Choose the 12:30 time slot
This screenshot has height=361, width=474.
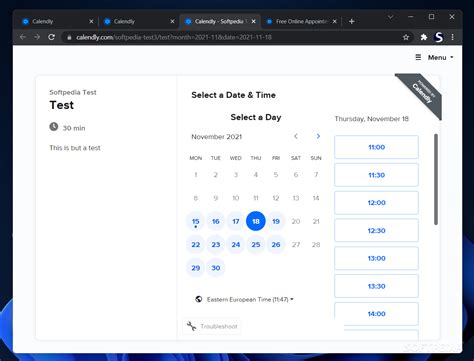pyautogui.click(x=376, y=231)
